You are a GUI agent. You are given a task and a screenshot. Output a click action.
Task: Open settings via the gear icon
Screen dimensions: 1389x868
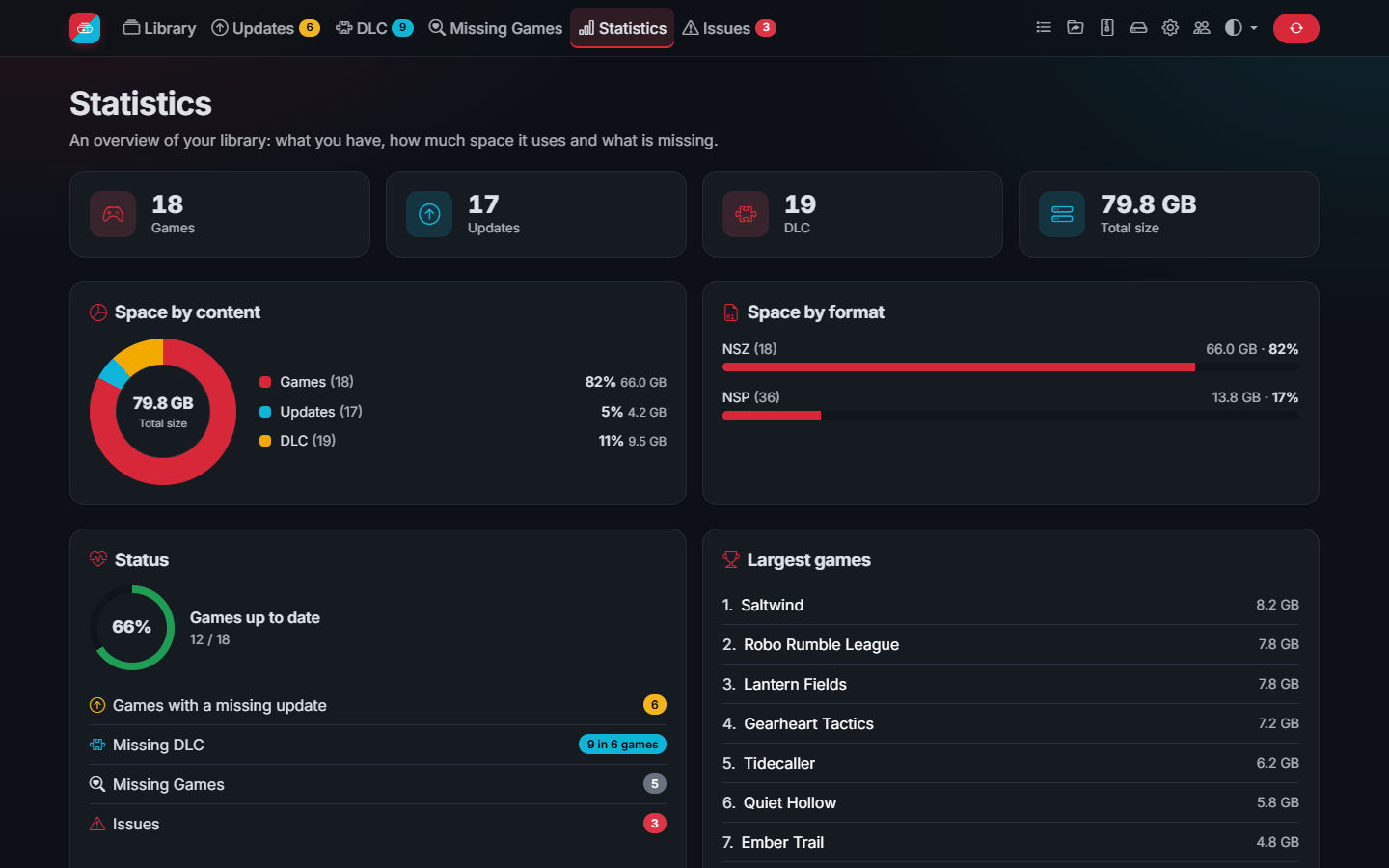pos(1170,28)
